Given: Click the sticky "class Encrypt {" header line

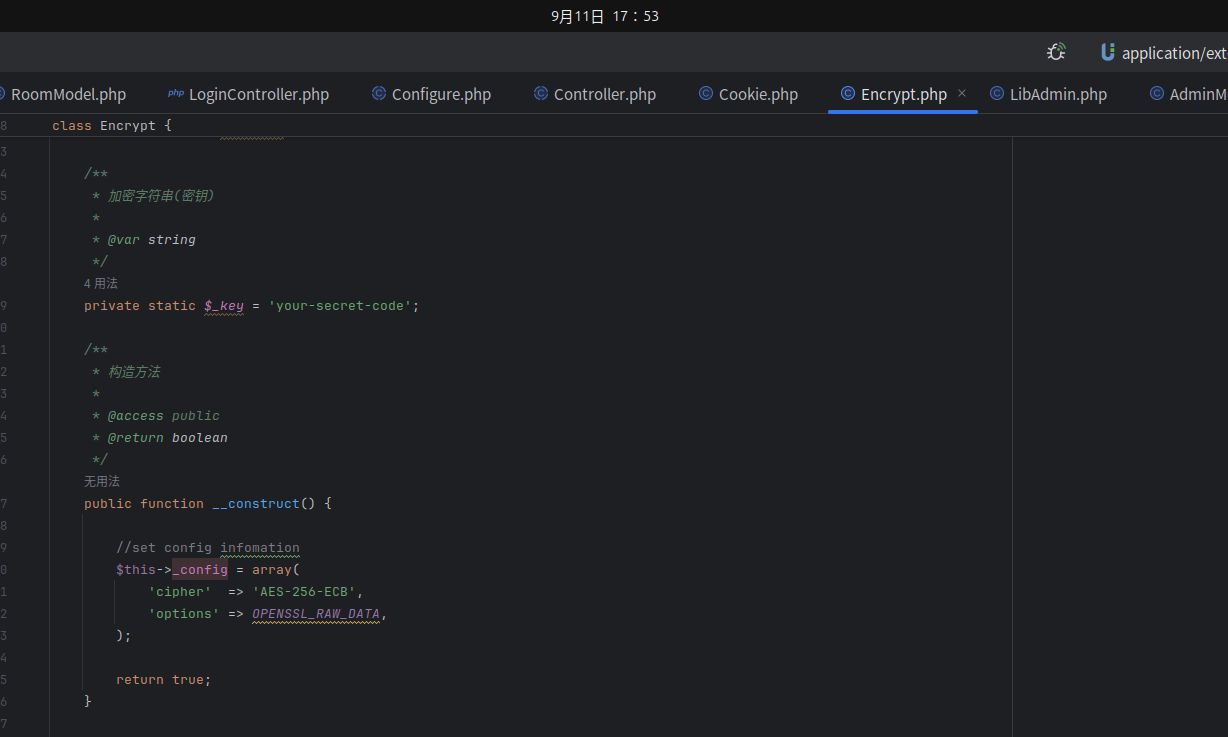Looking at the screenshot, I should pos(112,125).
